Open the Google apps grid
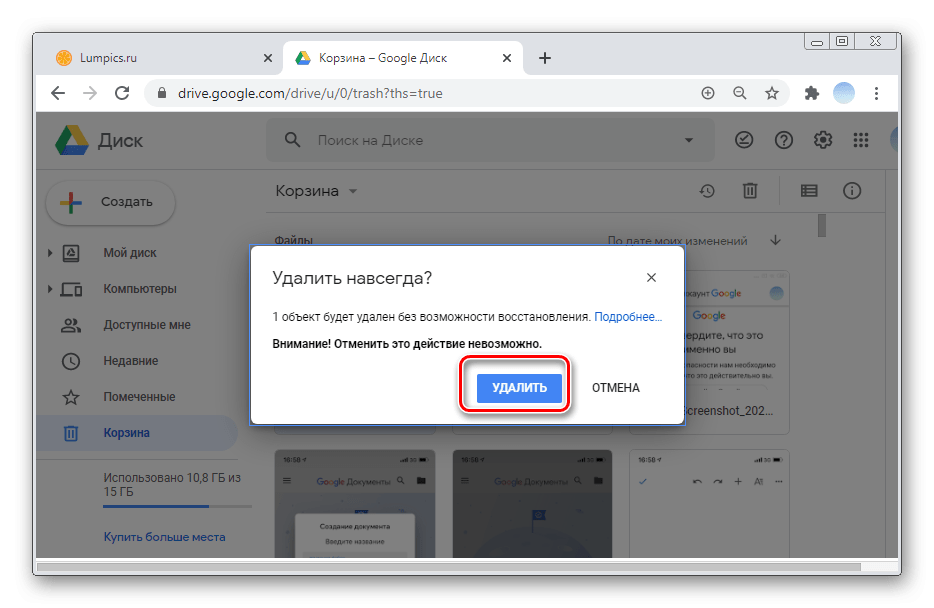Viewport: 934px width, 608px height. pos(861,140)
